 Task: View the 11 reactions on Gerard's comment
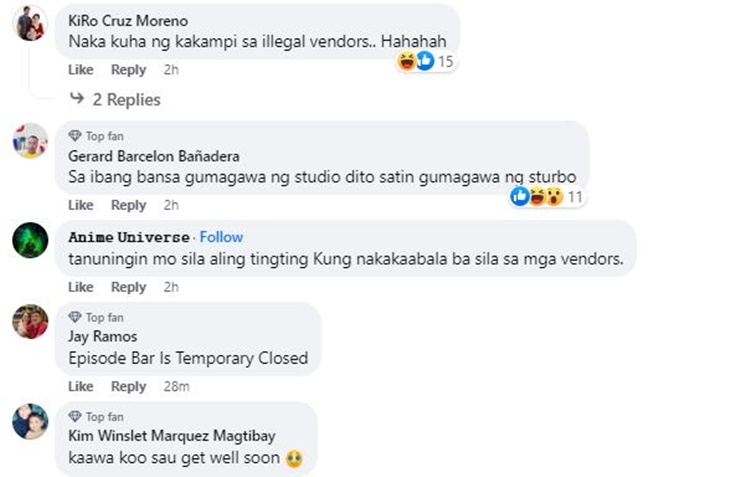(547, 197)
